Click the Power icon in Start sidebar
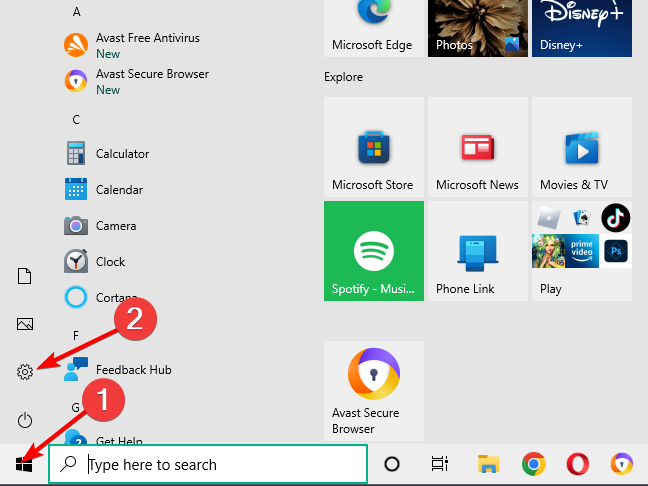Screen dimensions: 648x486 click(x=25, y=421)
